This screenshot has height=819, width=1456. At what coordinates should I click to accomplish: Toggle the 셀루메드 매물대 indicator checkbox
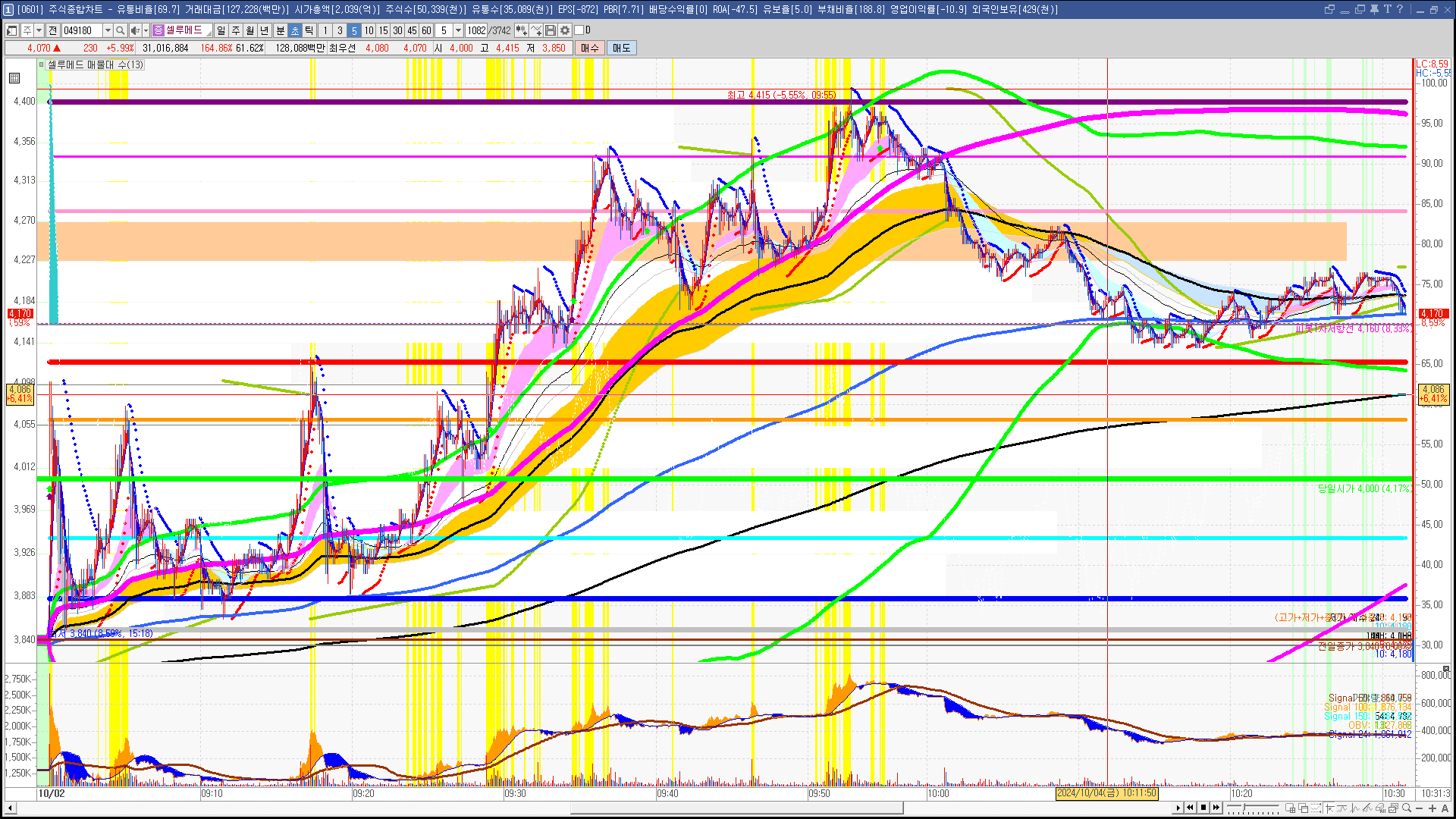tap(42, 64)
